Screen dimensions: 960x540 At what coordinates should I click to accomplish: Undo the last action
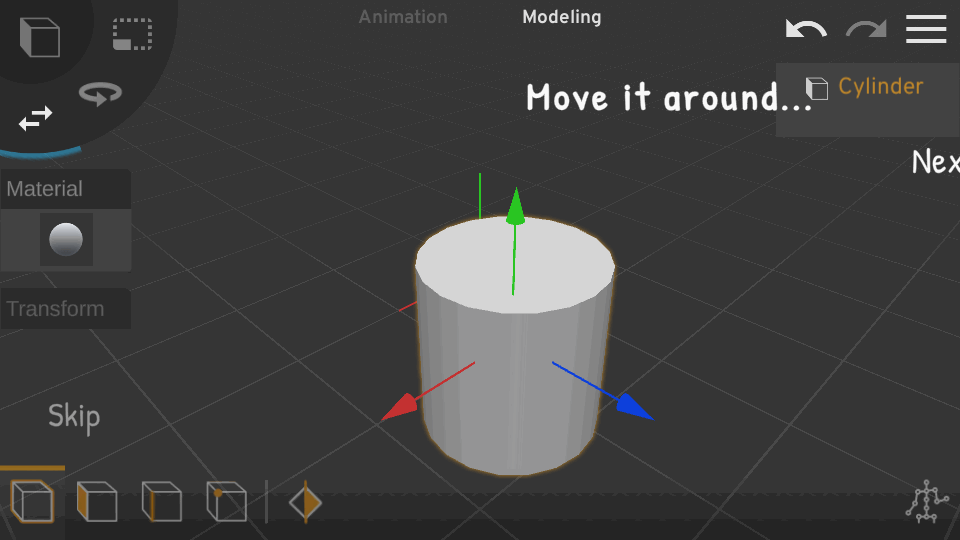[x=806, y=29]
